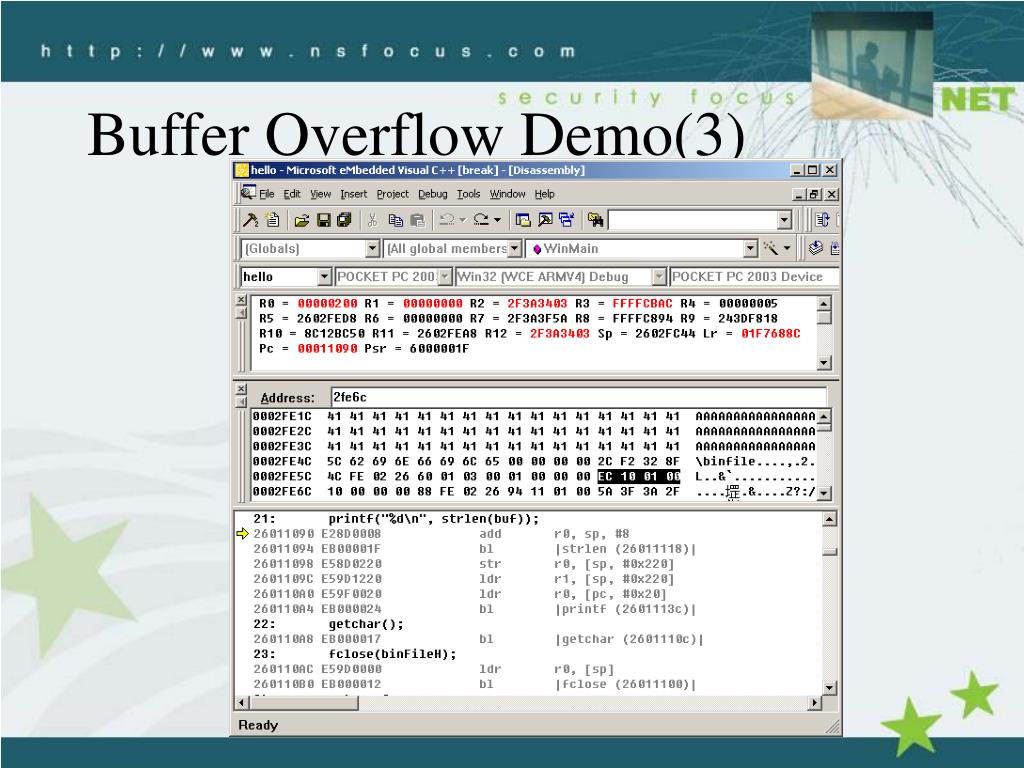Click the yellow current-instruction arrow at 26011090

(242, 534)
